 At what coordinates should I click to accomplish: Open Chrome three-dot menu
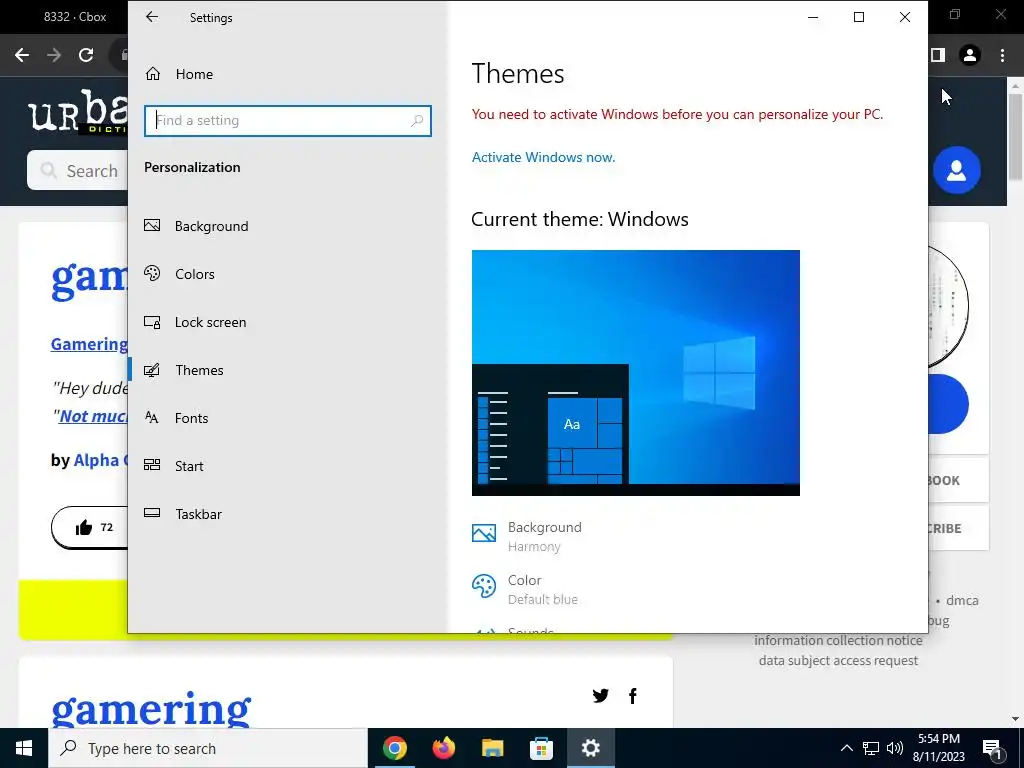click(1002, 56)
